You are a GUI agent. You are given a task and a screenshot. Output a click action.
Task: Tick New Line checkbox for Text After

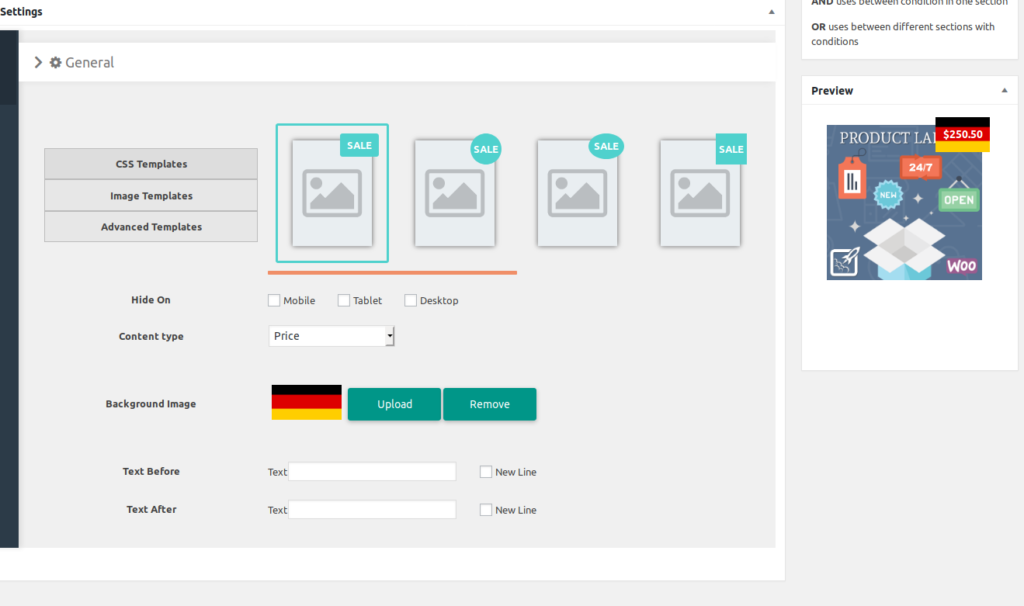click(486, 510)
